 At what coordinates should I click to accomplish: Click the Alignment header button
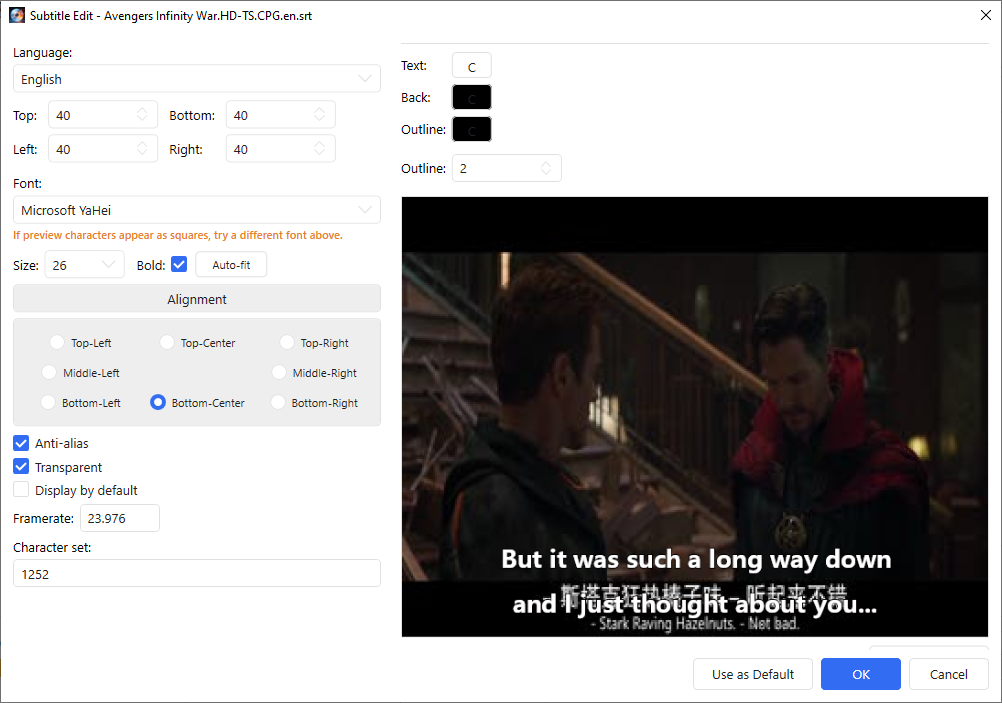tap(197, 298)
